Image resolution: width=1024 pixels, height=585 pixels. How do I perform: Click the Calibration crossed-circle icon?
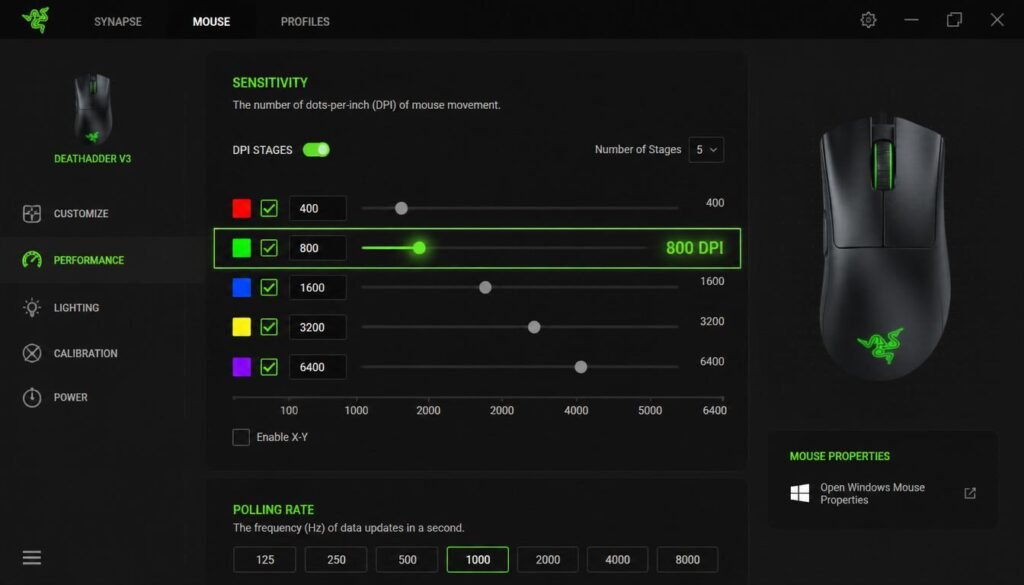pos(31,353)
